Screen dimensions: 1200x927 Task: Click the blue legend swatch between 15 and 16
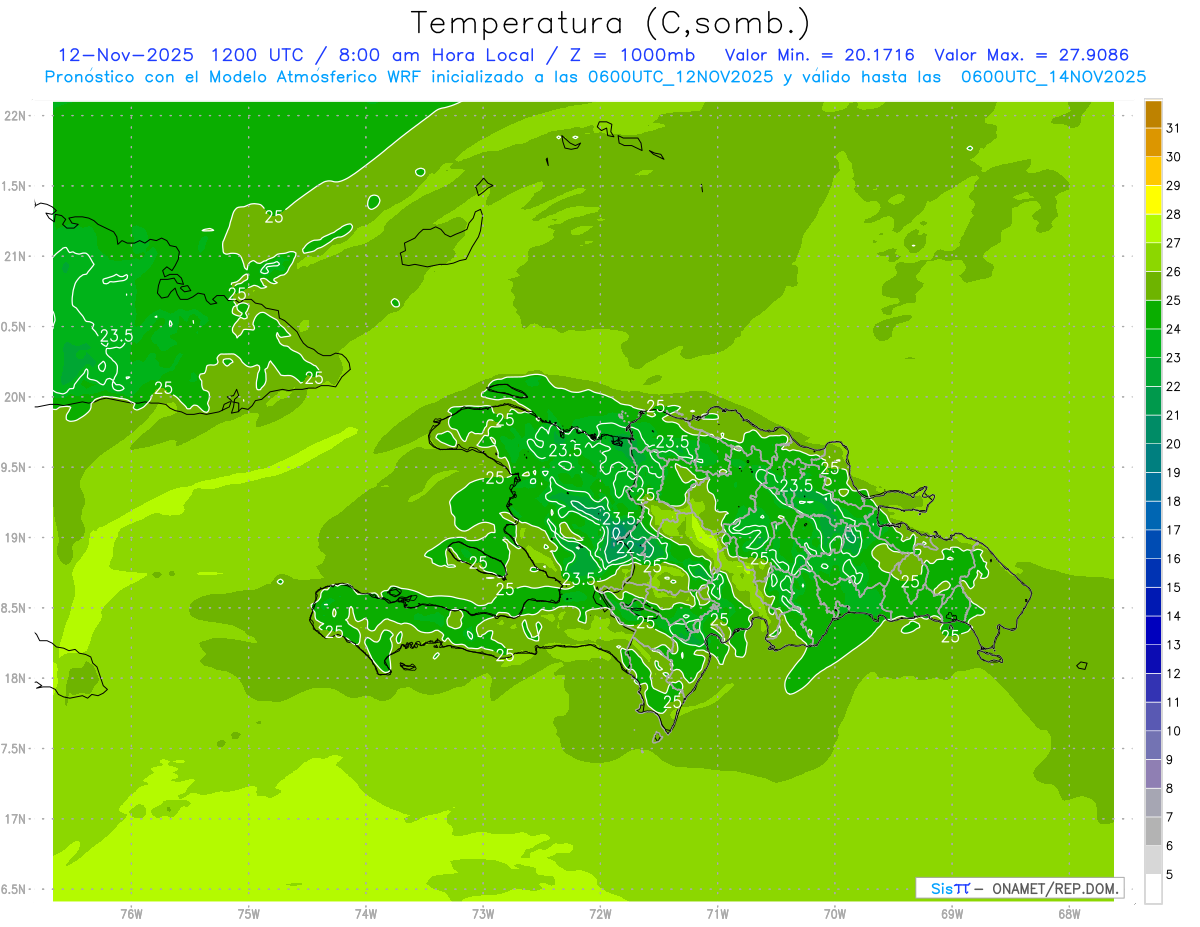coord(1153,573)
